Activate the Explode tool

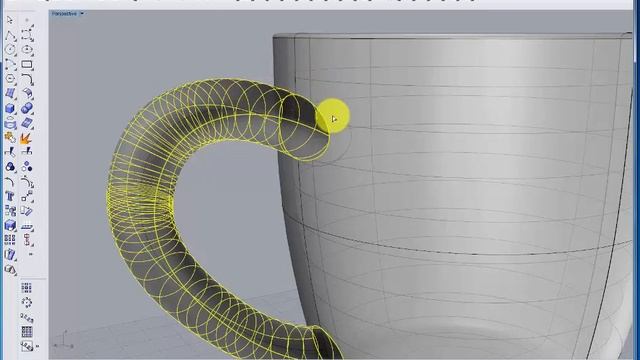(27, 138)
